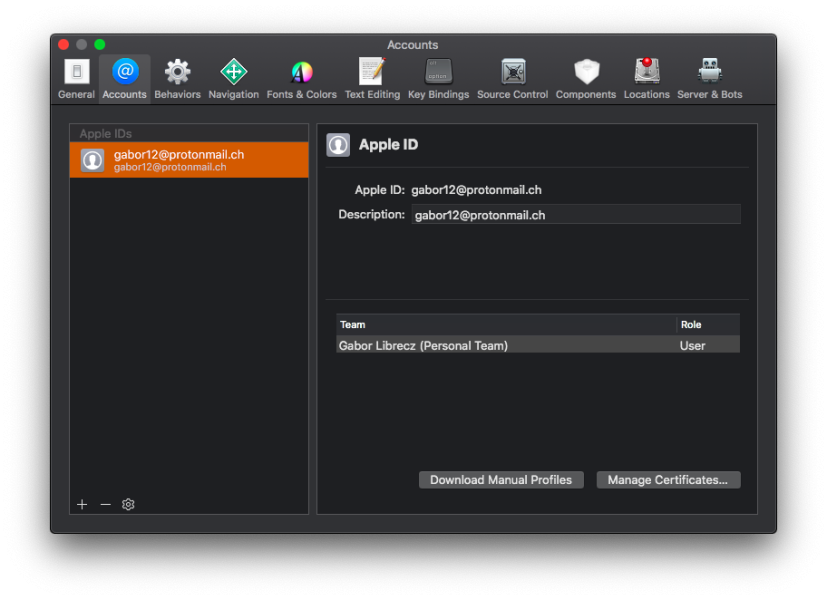Open Source Control preferences

click(x=512, y=79)
